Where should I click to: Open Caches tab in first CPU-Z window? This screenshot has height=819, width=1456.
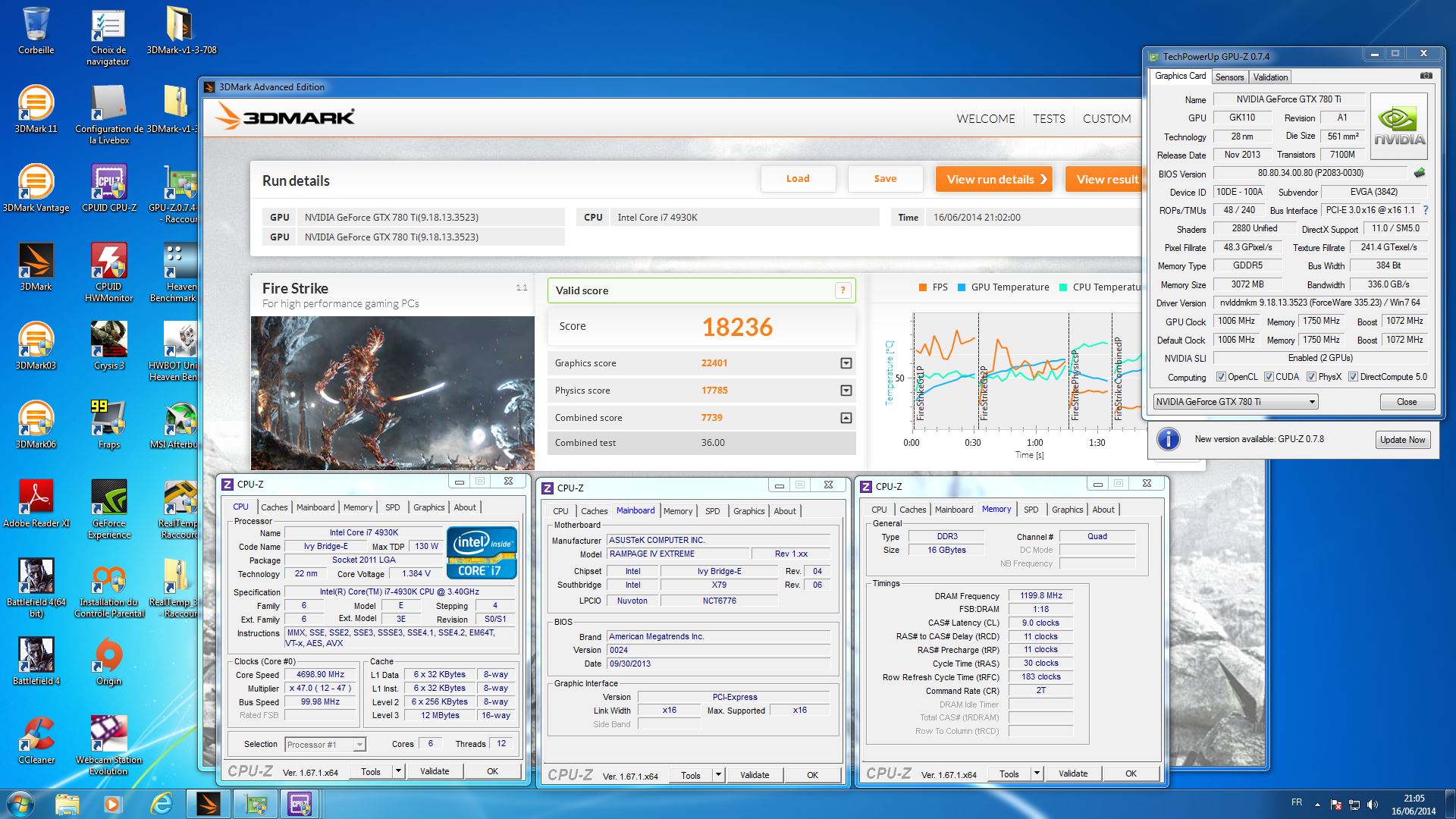tap(274, 507)
